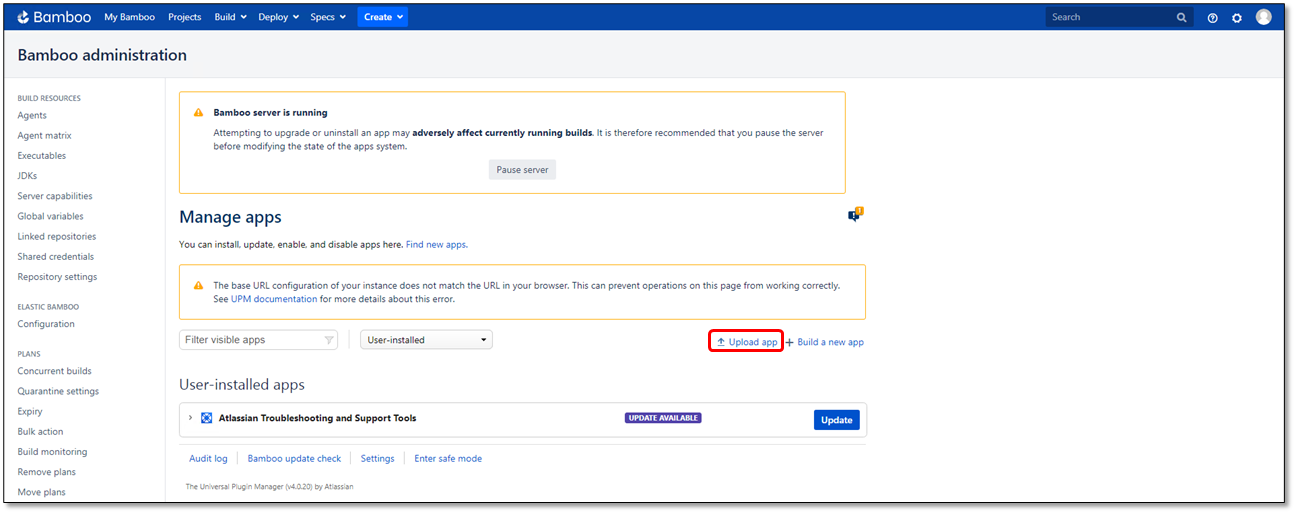Screen dimensions: 1295x513
Task: Open Global variables in sidebar
Action: click(50, 216)
